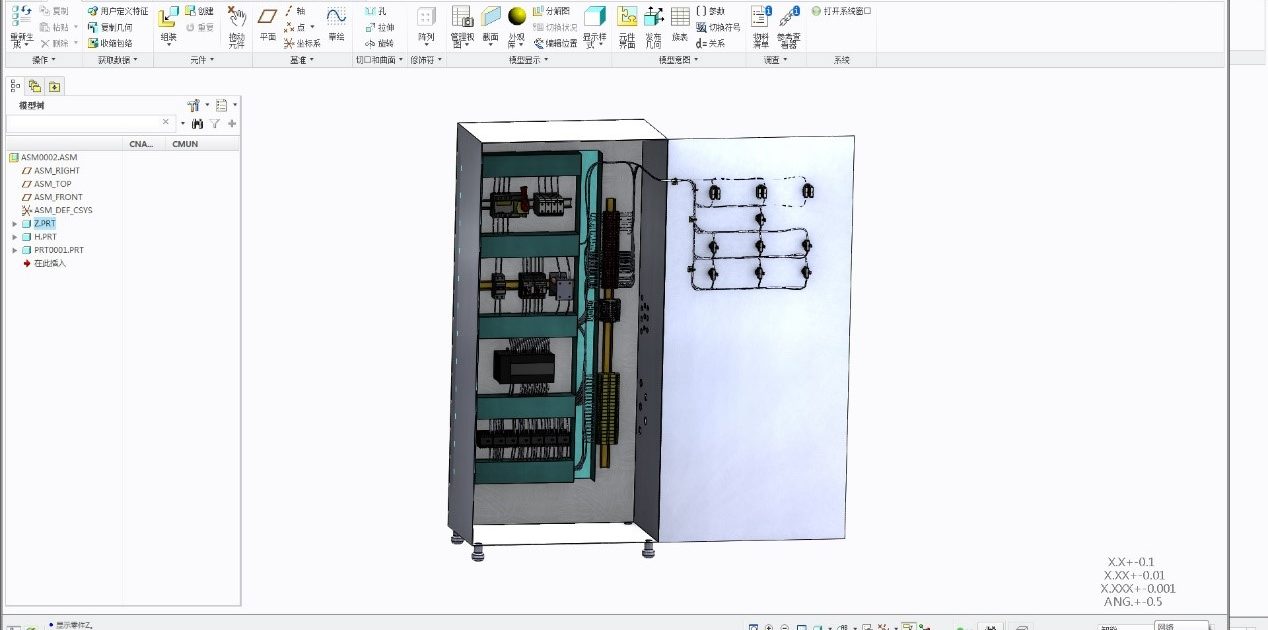Clear the tree search with X
This screenshot has width=1268, height=630.
point(166,122)
